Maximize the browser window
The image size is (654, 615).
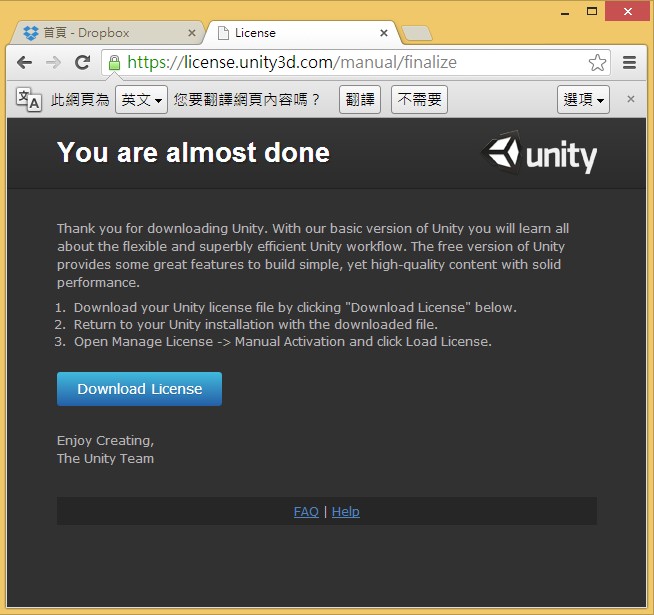pos(591,11)
